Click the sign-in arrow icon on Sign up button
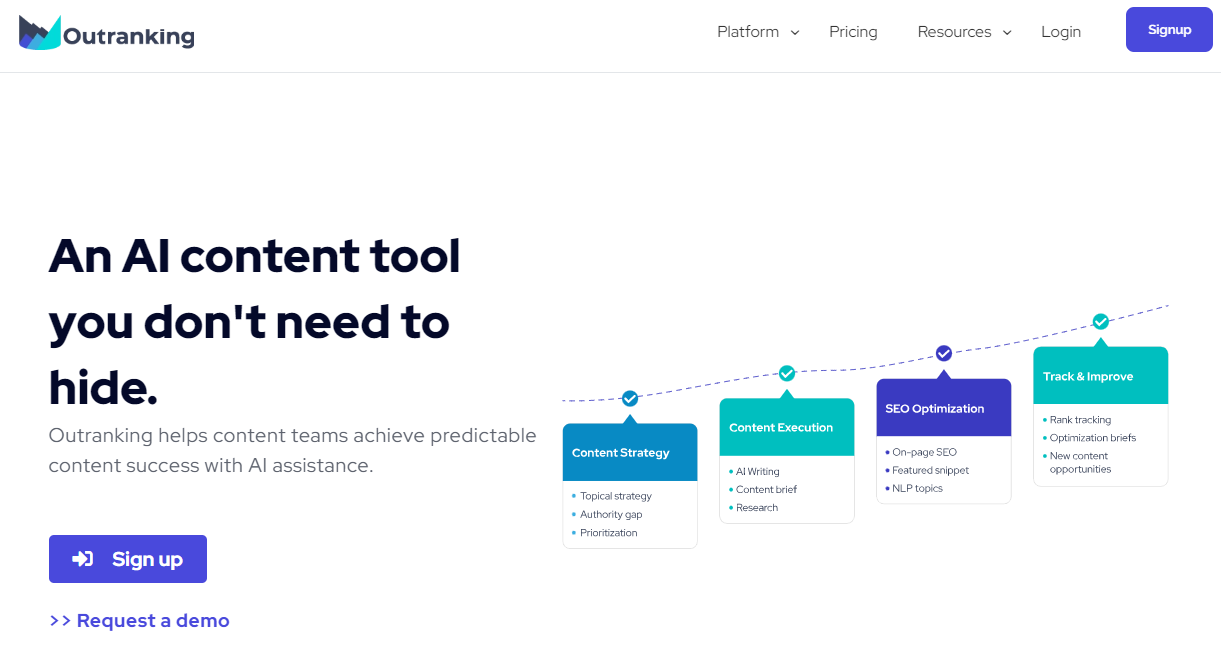Image resolution: width=1221 pixels, height=646 pixels. tap(83, 559)
